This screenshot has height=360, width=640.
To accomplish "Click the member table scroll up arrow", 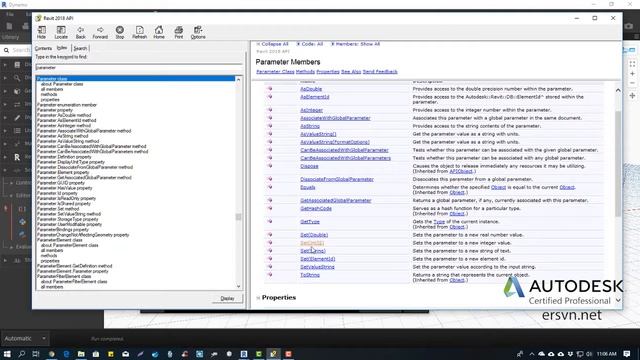I will tap(618, 90).
